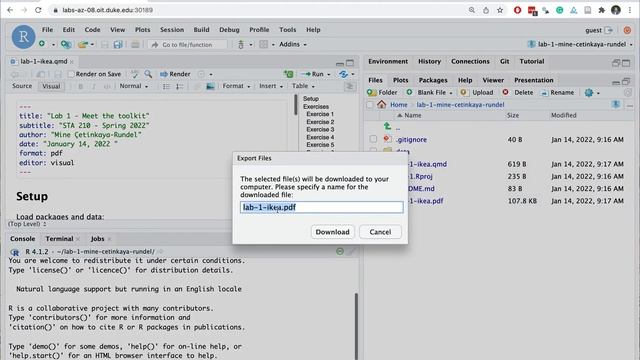
Task: Click the print document icon
Action: [x=135, y=44]
